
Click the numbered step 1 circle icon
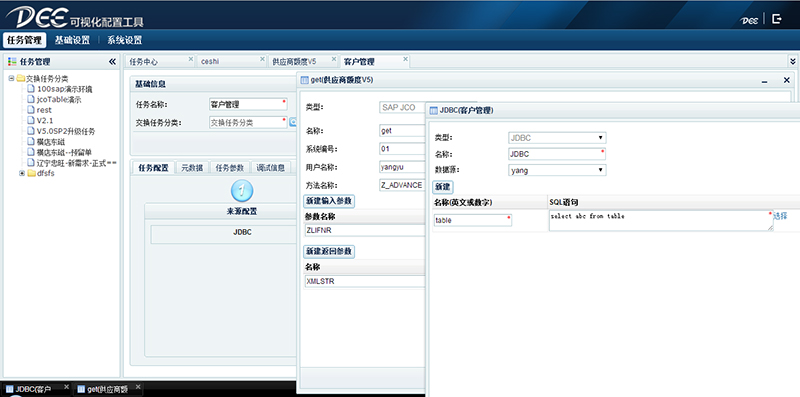coord(242,191)
